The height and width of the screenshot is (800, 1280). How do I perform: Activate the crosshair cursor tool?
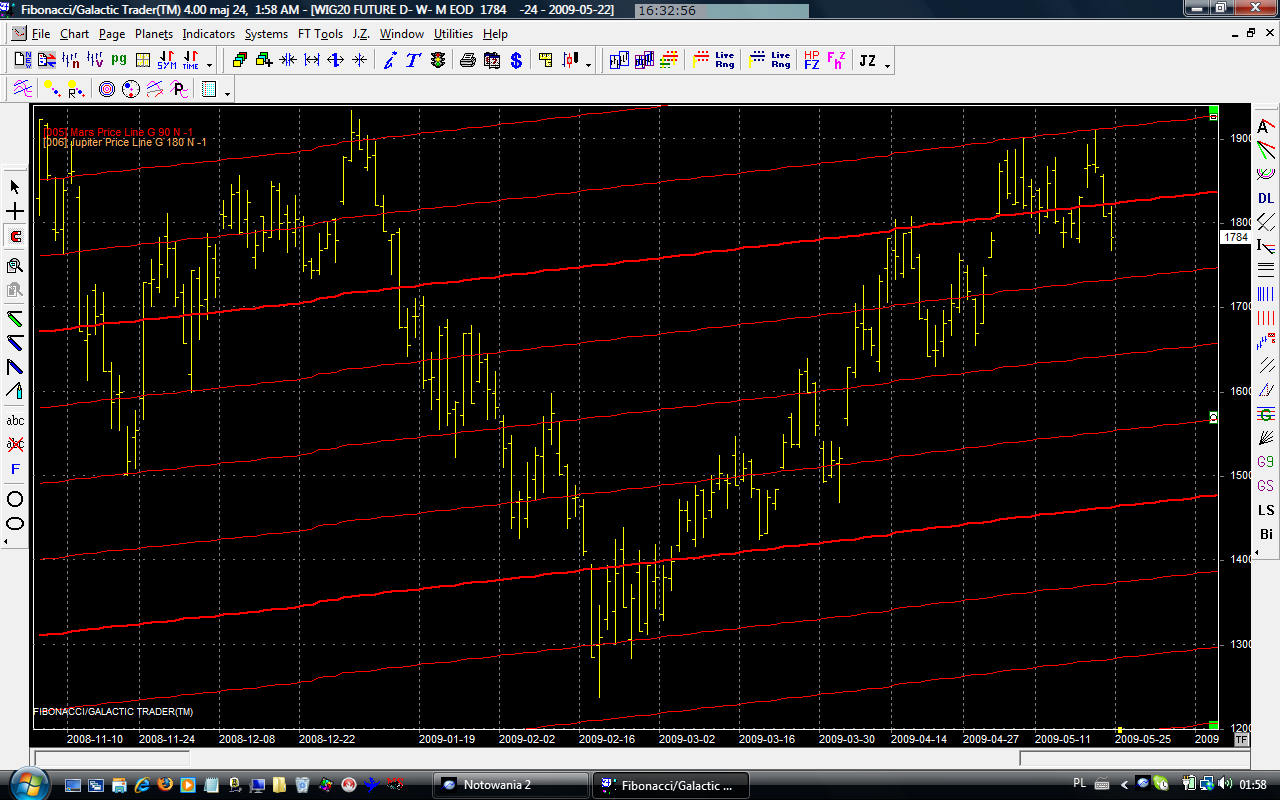pyautogui.click(x=15, y=212)
